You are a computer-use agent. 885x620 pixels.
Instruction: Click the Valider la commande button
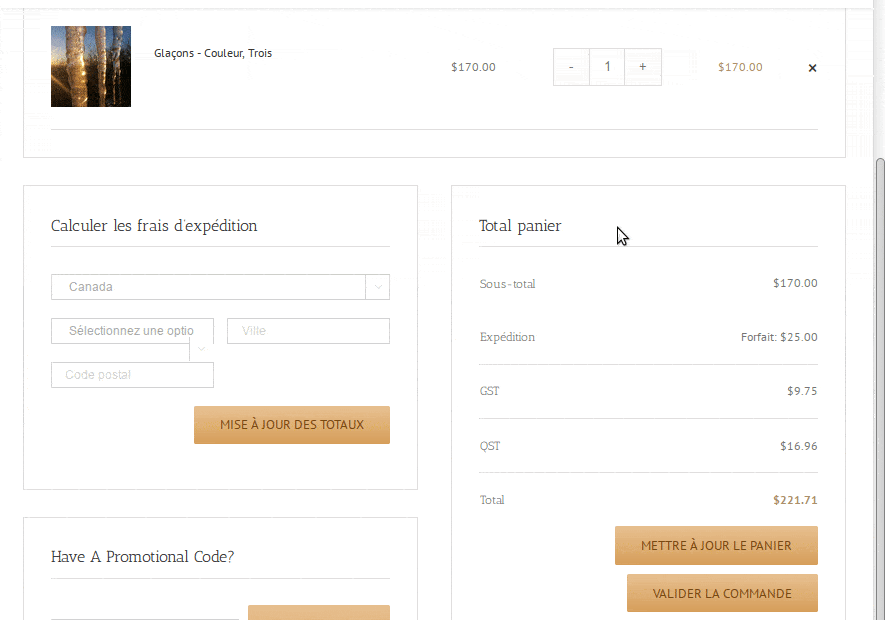tap(722, 593)
